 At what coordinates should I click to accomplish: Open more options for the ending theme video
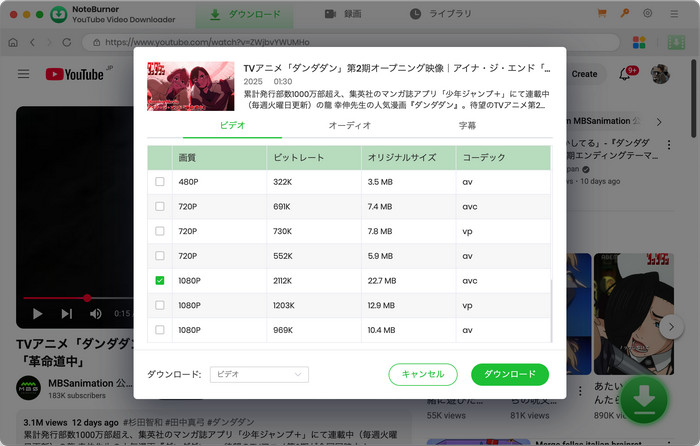click(x=668, y=145)
